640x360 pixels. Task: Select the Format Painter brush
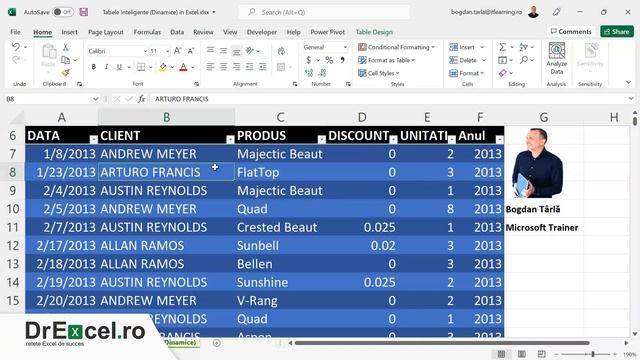coord(65,73)
